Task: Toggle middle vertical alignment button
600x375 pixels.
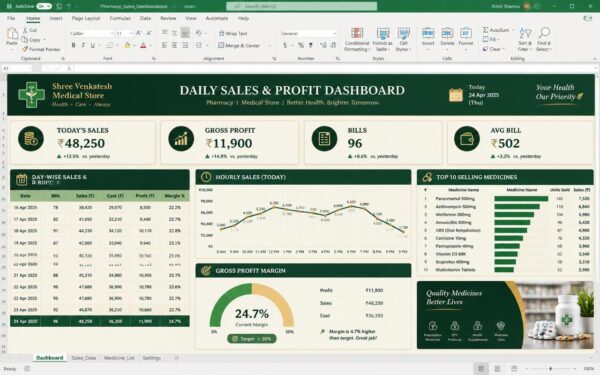Action: 174,33
